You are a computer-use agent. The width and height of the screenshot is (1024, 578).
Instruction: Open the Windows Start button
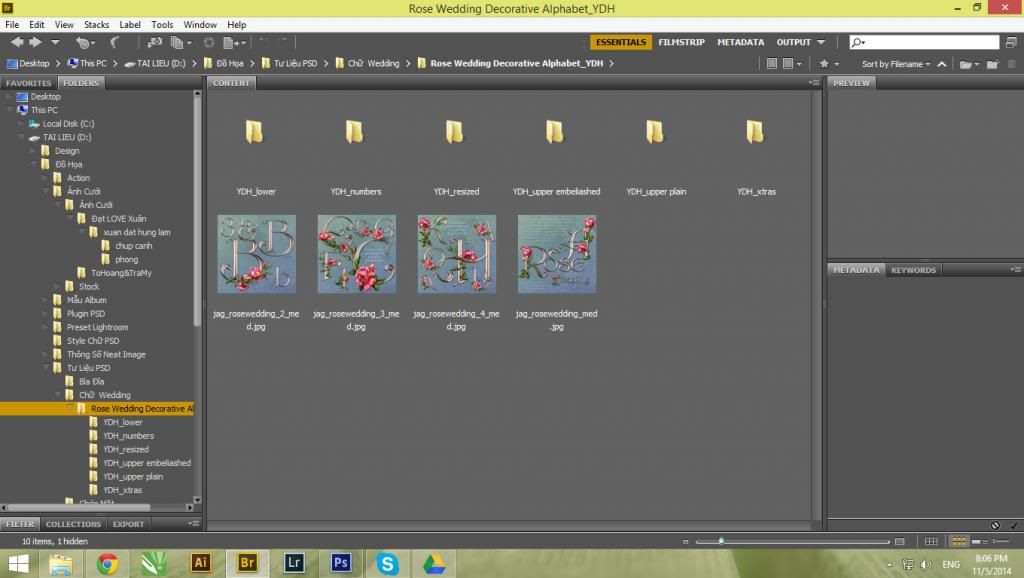click(18, 563)
